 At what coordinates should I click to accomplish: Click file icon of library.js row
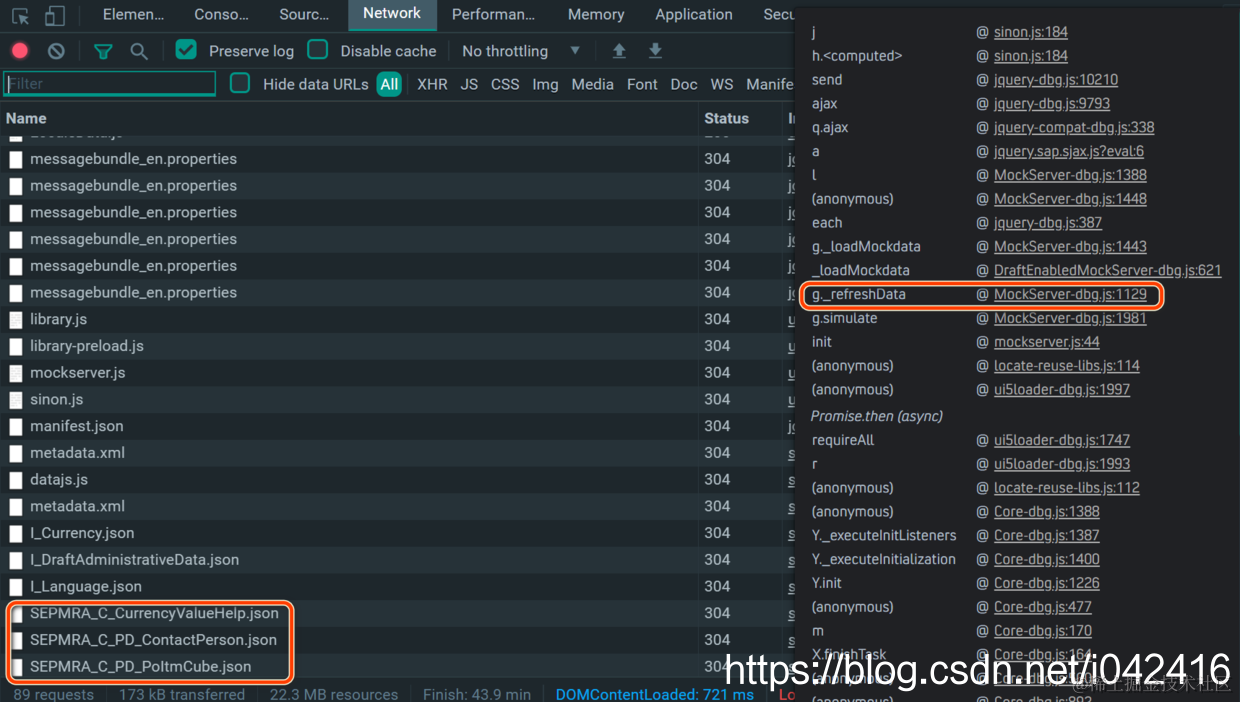[x=15, y=320]
